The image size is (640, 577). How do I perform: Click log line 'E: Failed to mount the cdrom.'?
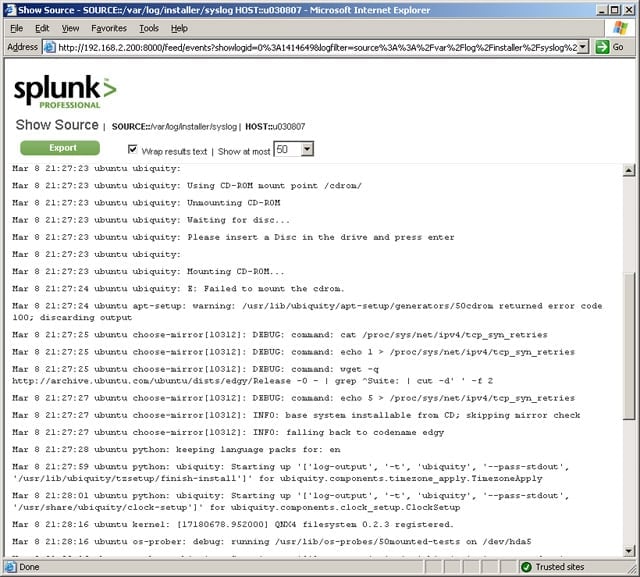(x=178, y=288)
